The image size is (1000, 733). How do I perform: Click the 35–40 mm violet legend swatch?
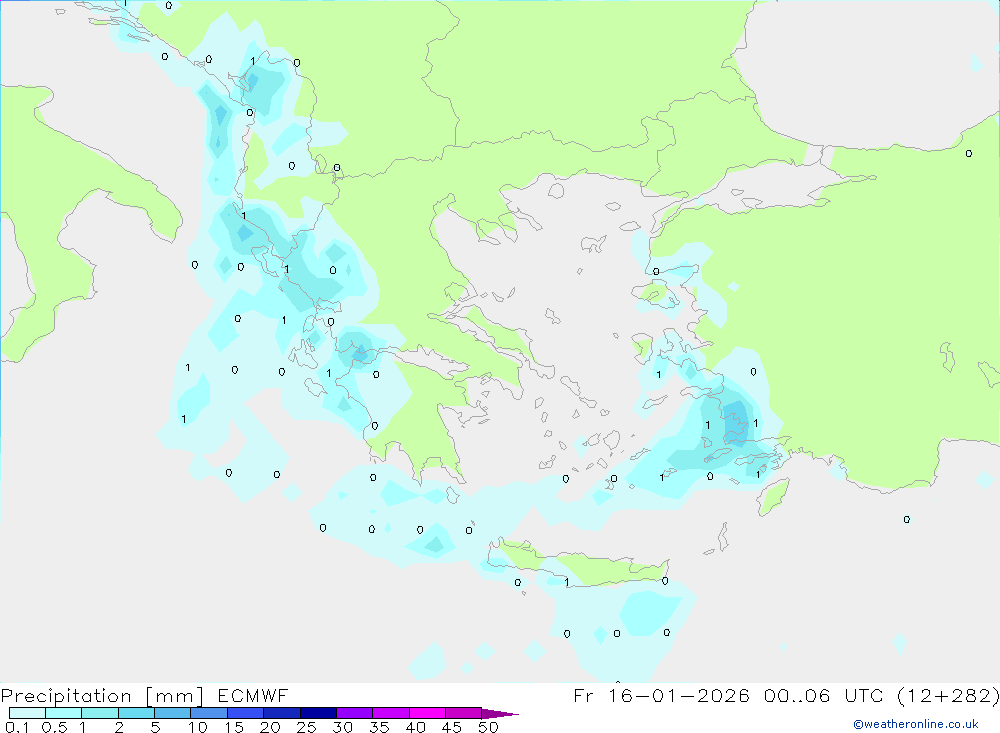click(391, 713)
